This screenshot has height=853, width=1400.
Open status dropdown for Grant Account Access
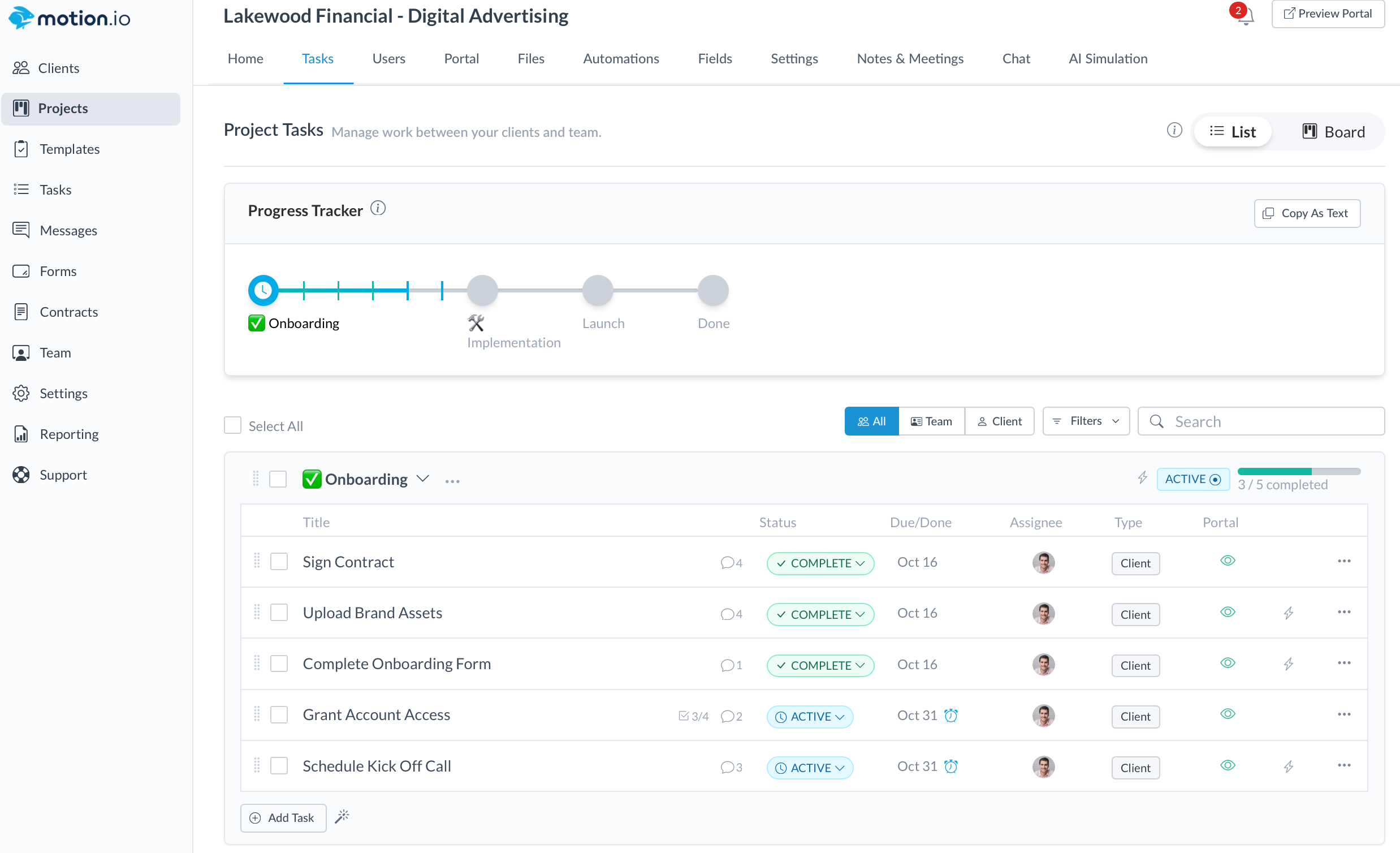810,717
